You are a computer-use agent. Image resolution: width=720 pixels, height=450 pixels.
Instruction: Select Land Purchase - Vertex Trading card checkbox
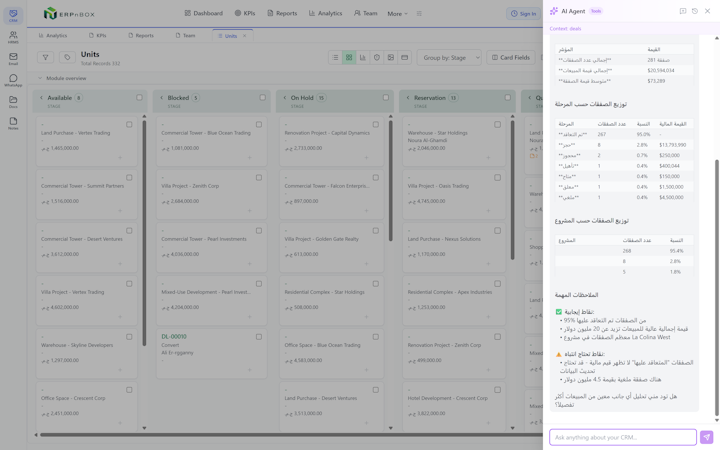129,124
